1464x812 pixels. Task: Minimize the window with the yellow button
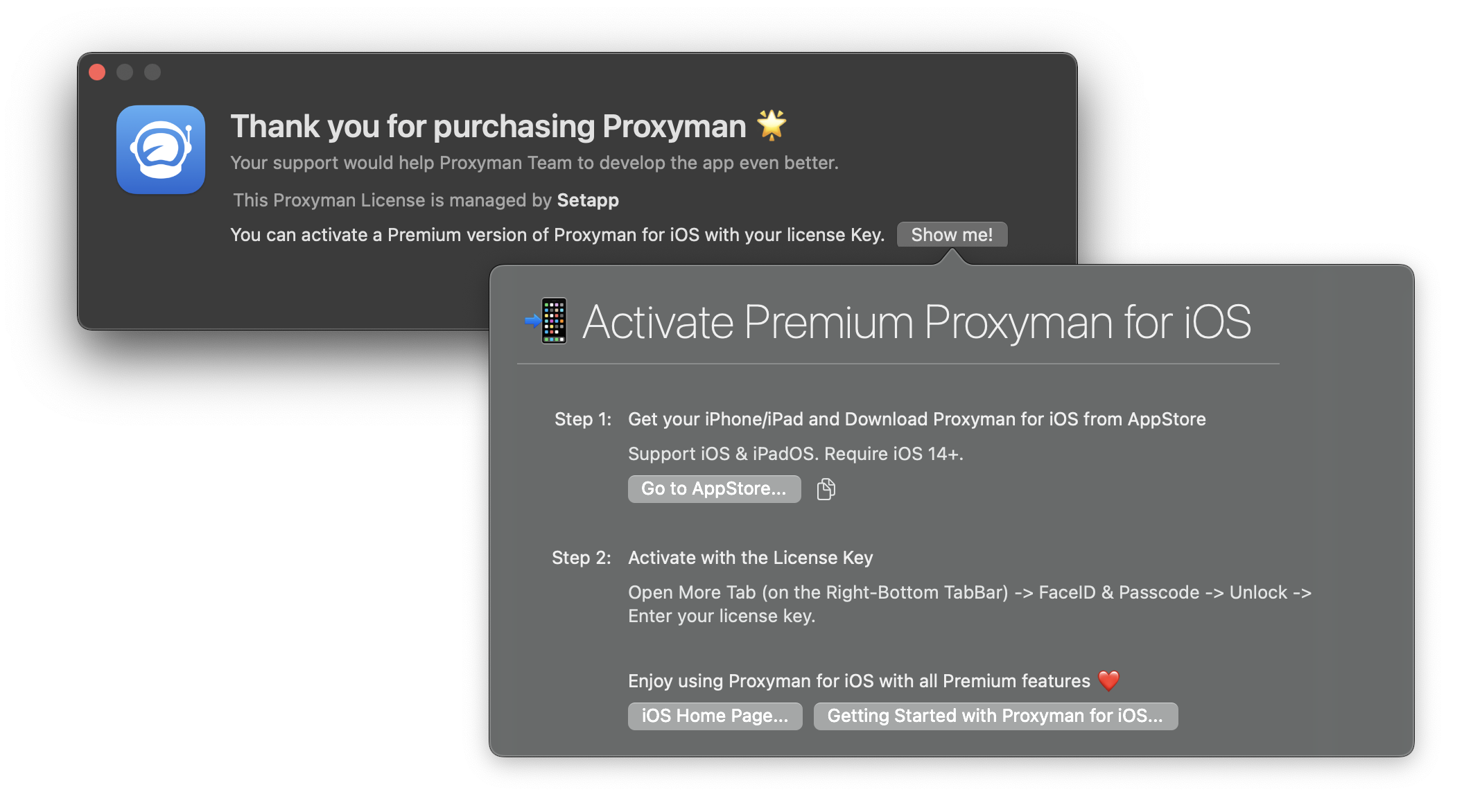tap(125, 71)
